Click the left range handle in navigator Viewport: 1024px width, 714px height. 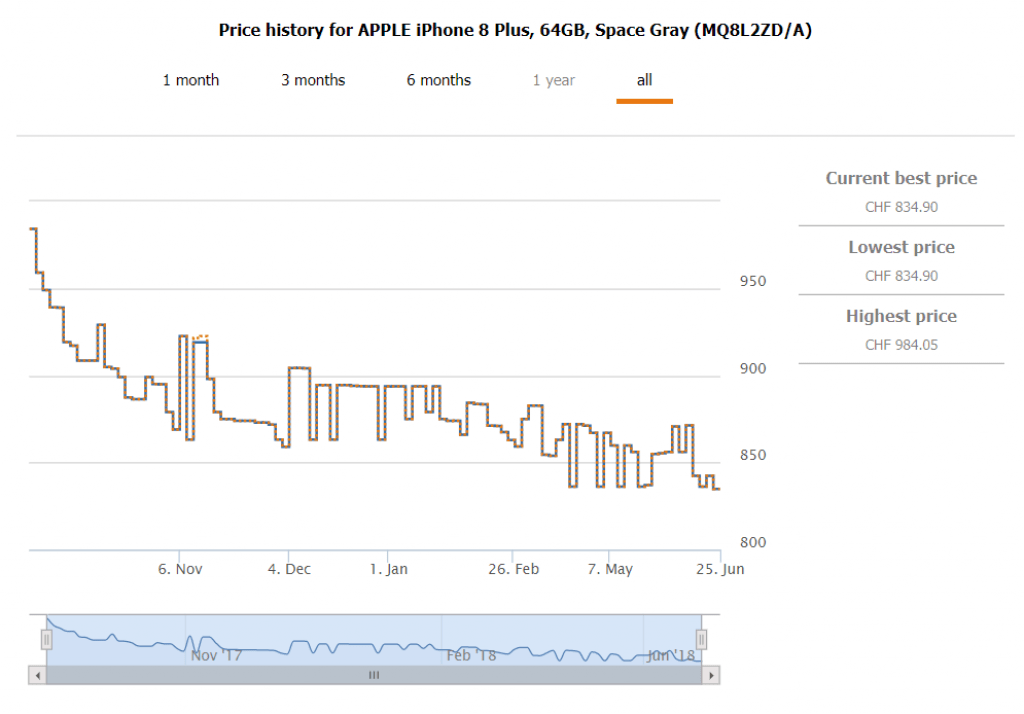(46, 639)
